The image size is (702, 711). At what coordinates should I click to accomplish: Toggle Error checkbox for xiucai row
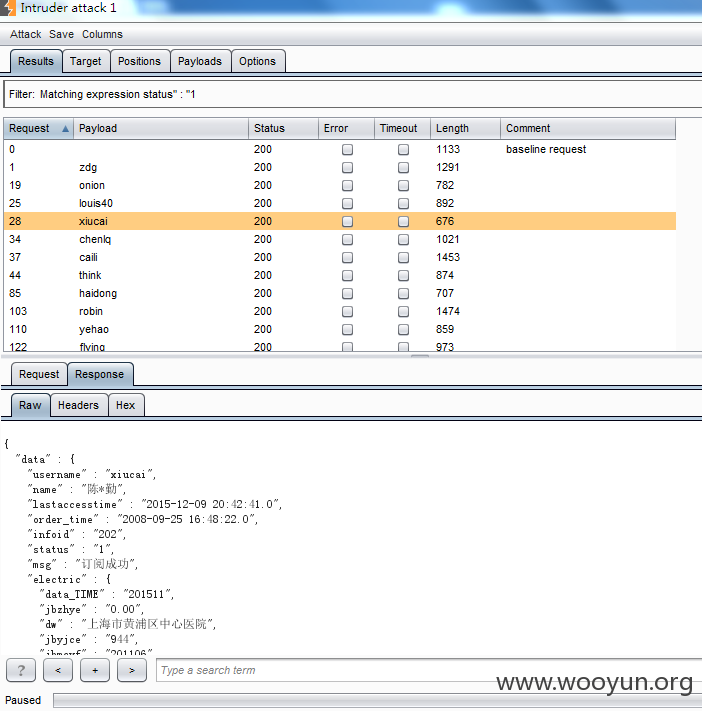pos(347,222)
